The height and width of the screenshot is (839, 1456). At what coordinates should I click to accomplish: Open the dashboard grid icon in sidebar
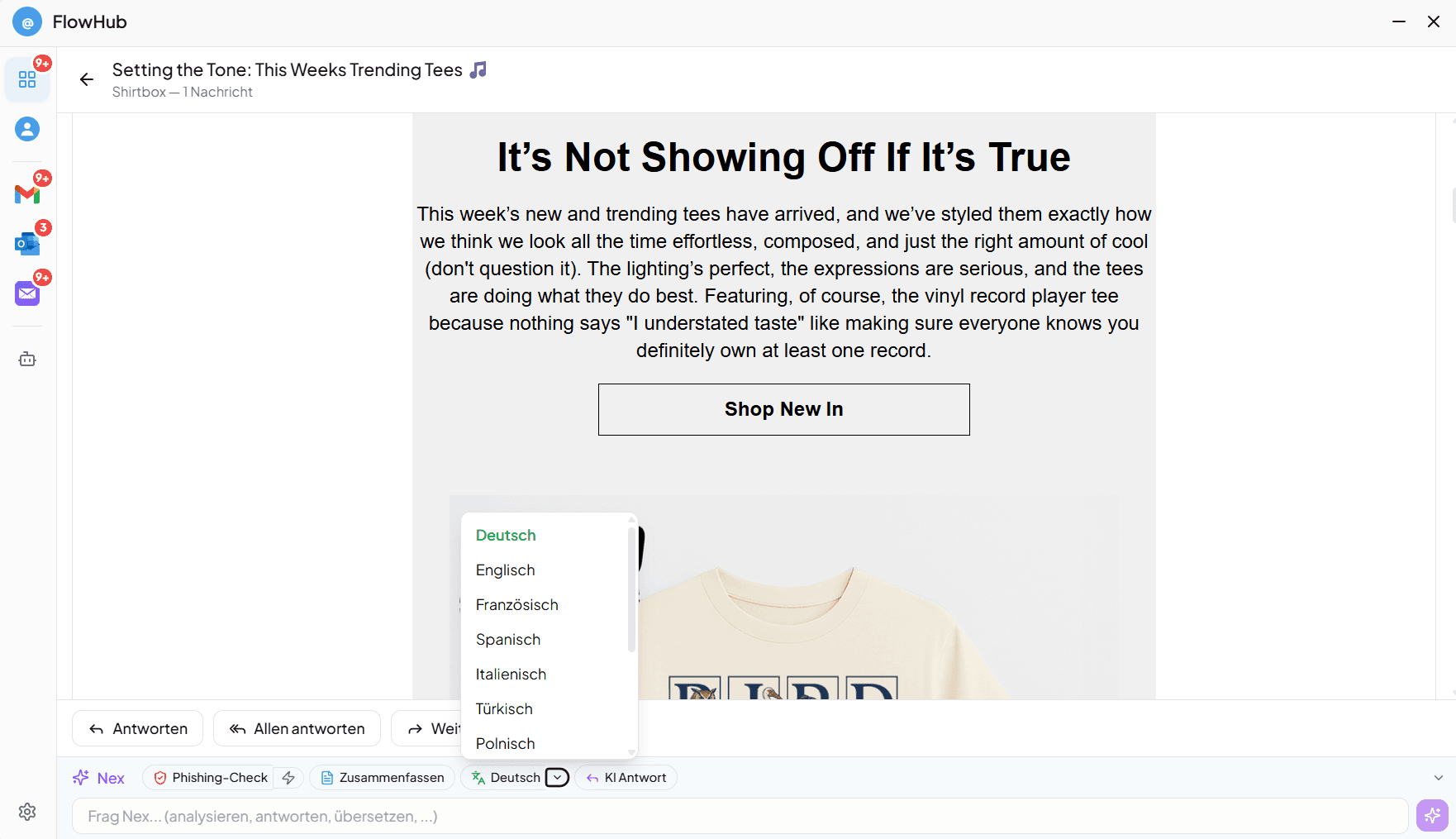click(27, 79)
